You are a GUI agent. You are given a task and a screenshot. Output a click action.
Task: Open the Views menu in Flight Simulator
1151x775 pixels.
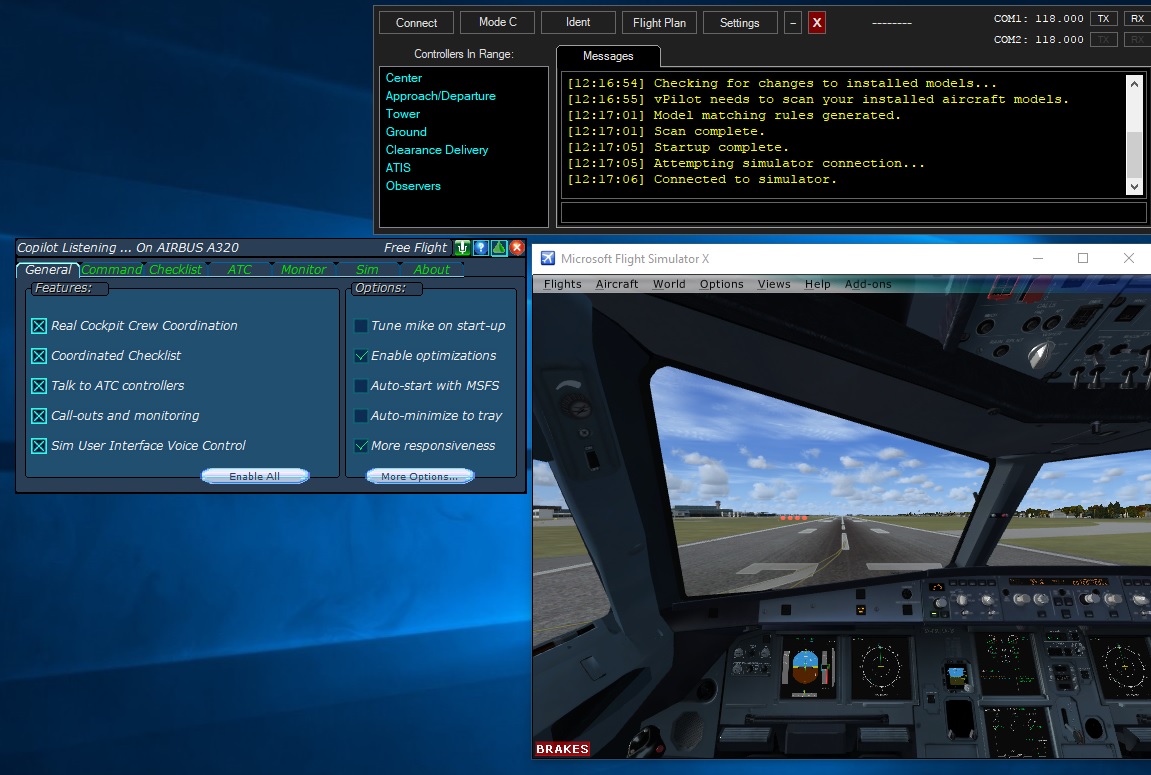pyautogui.click(x=774, y=284)
